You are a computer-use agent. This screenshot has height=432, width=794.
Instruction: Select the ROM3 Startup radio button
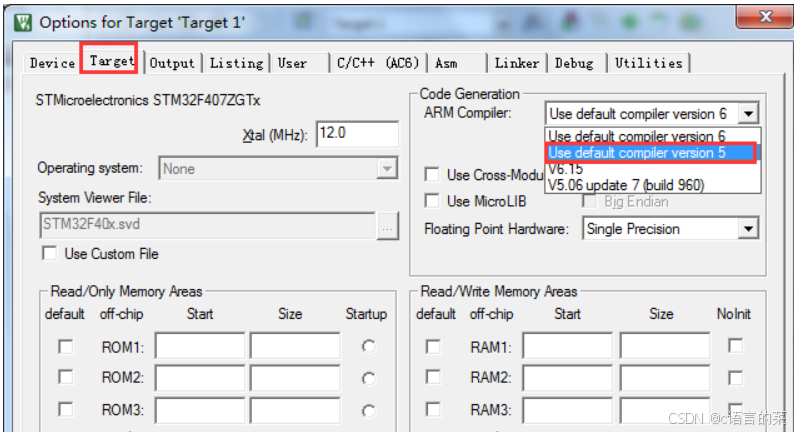click(369, 411)
